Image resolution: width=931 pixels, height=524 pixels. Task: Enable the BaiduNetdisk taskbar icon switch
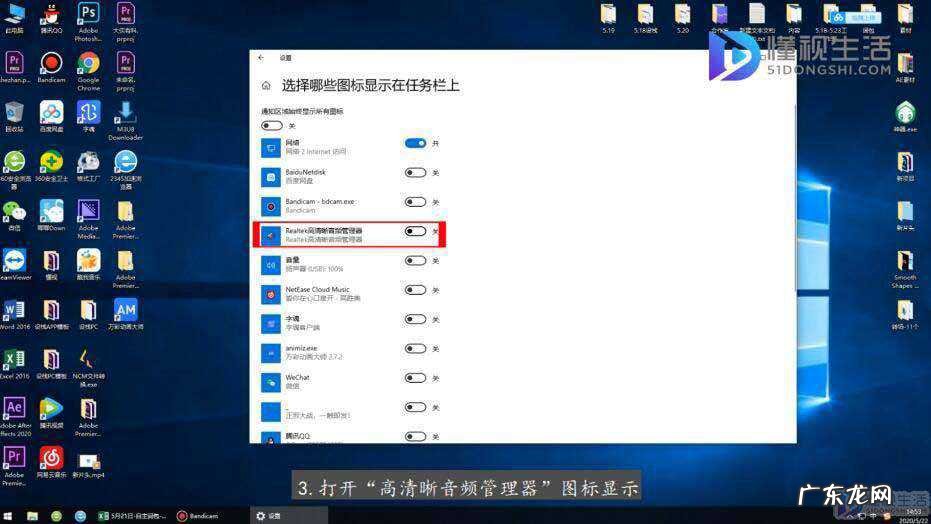tap(415, 173)
